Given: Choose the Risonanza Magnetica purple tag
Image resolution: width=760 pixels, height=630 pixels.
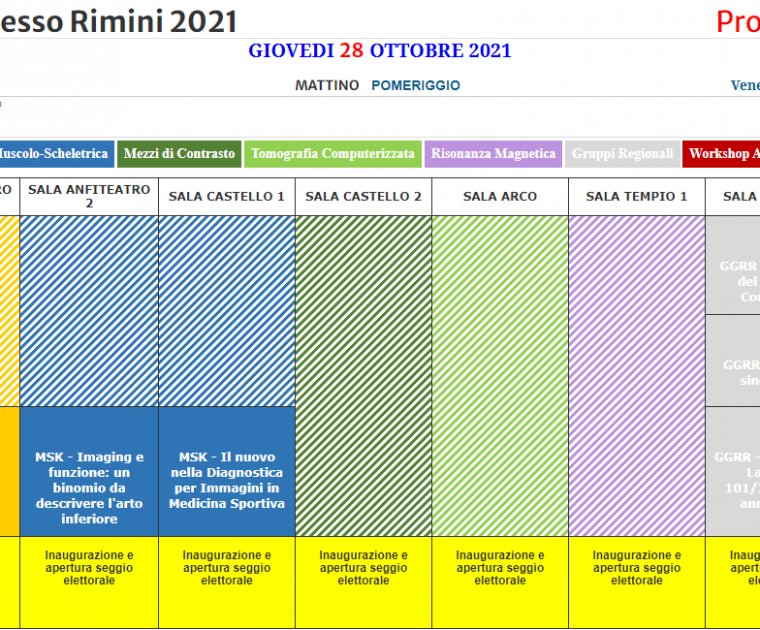Looking at the screenshot, I should [x=493, y=154].
